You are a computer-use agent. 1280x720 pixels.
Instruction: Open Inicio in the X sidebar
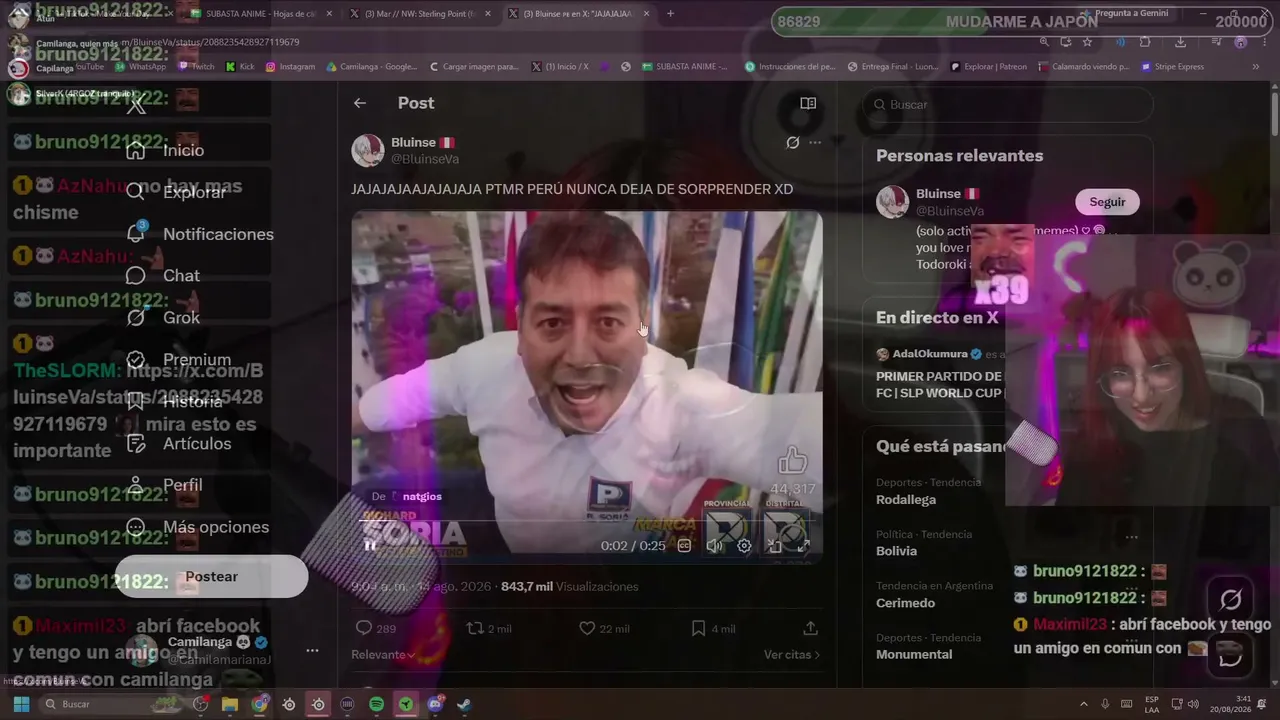[x=166, y=150]
